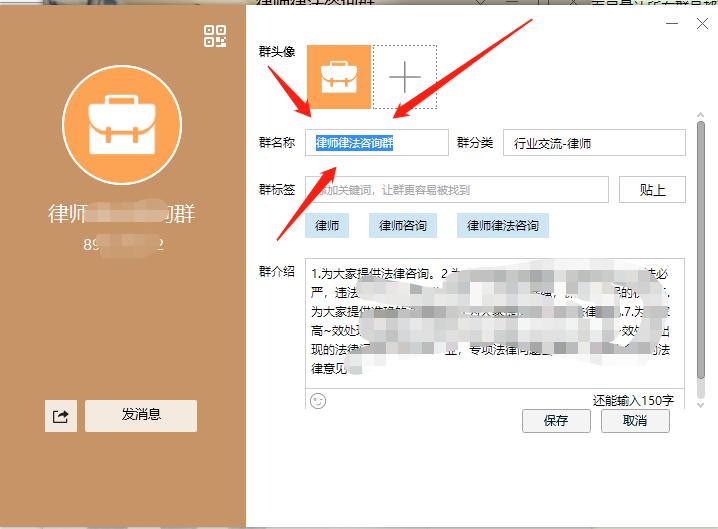
Task: Click the large round briefcase group avatar
Action: pos(123,129)
